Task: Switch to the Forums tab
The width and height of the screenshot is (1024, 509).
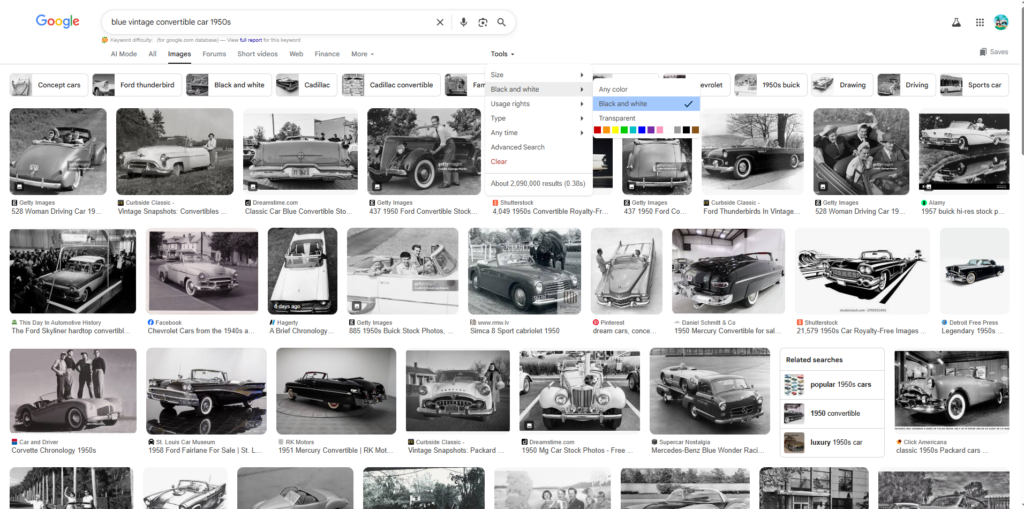Action: (x=214, y=54)
